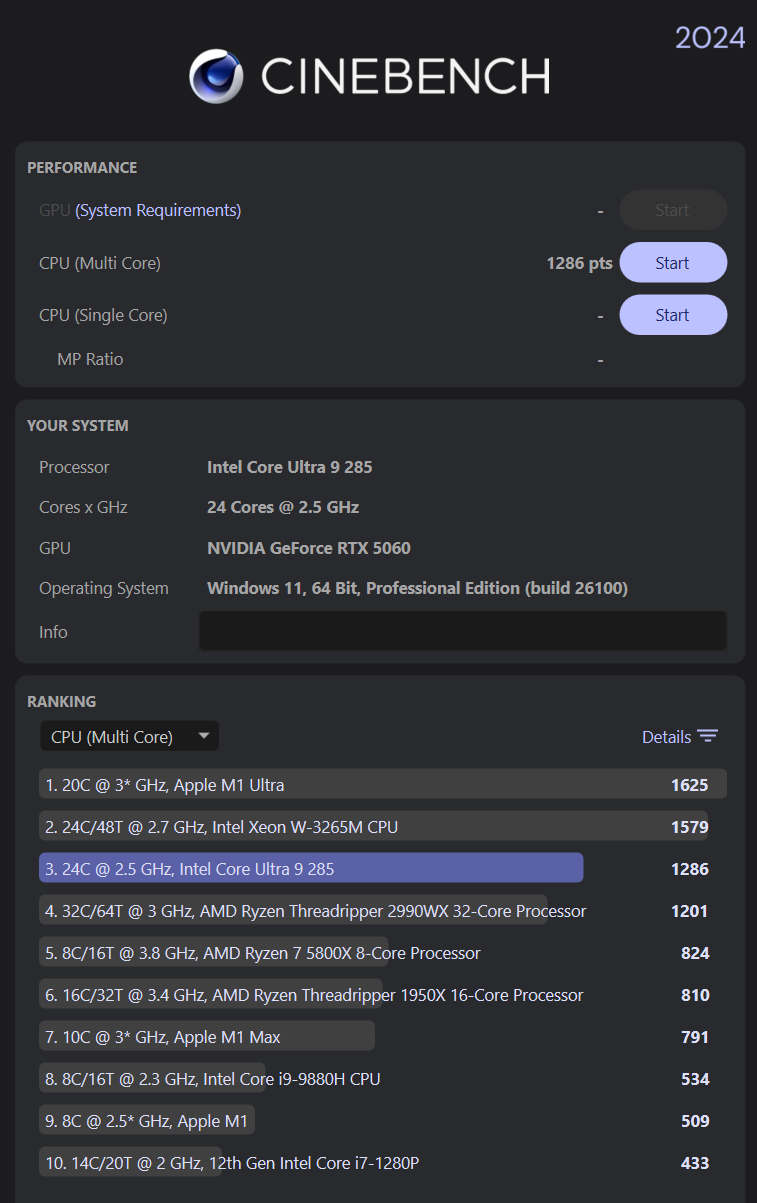Viewport: 757px width, 1203px height.
Task: Click the disabled GPU Start button
Action: coord(673,210)
